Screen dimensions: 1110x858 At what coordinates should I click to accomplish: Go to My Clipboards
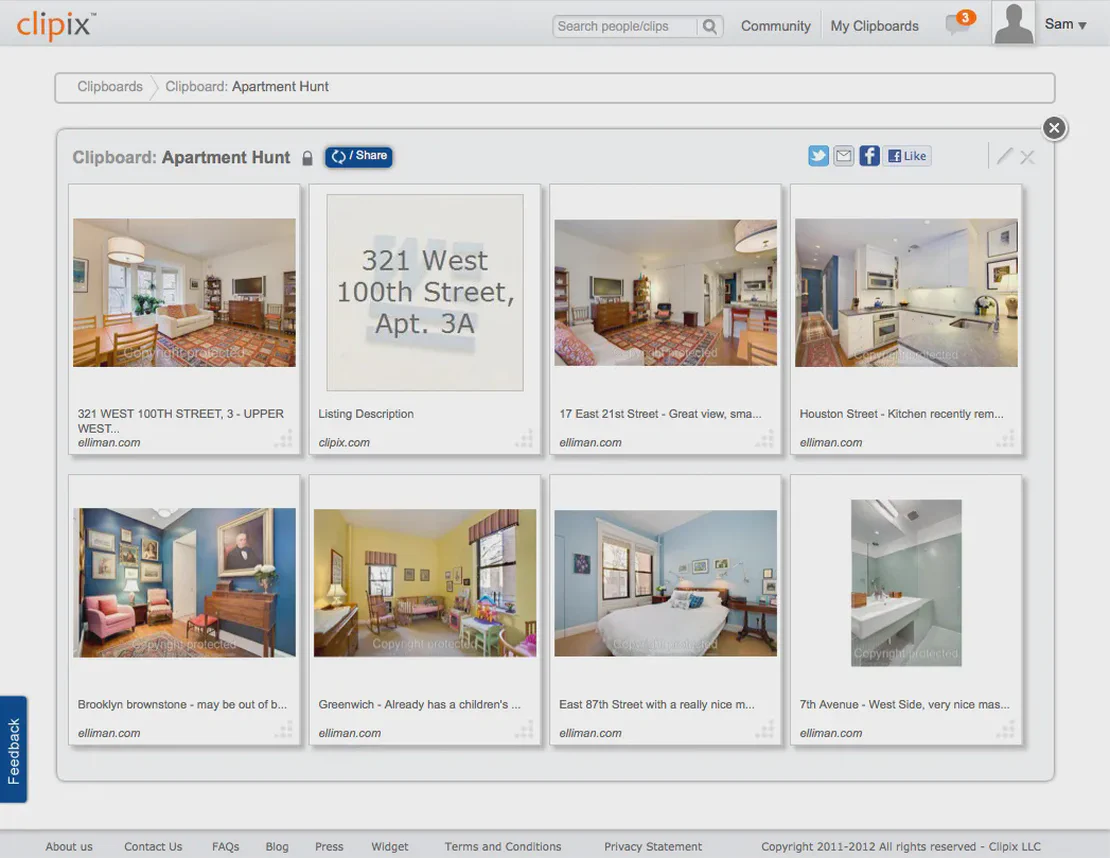(874, 26)
